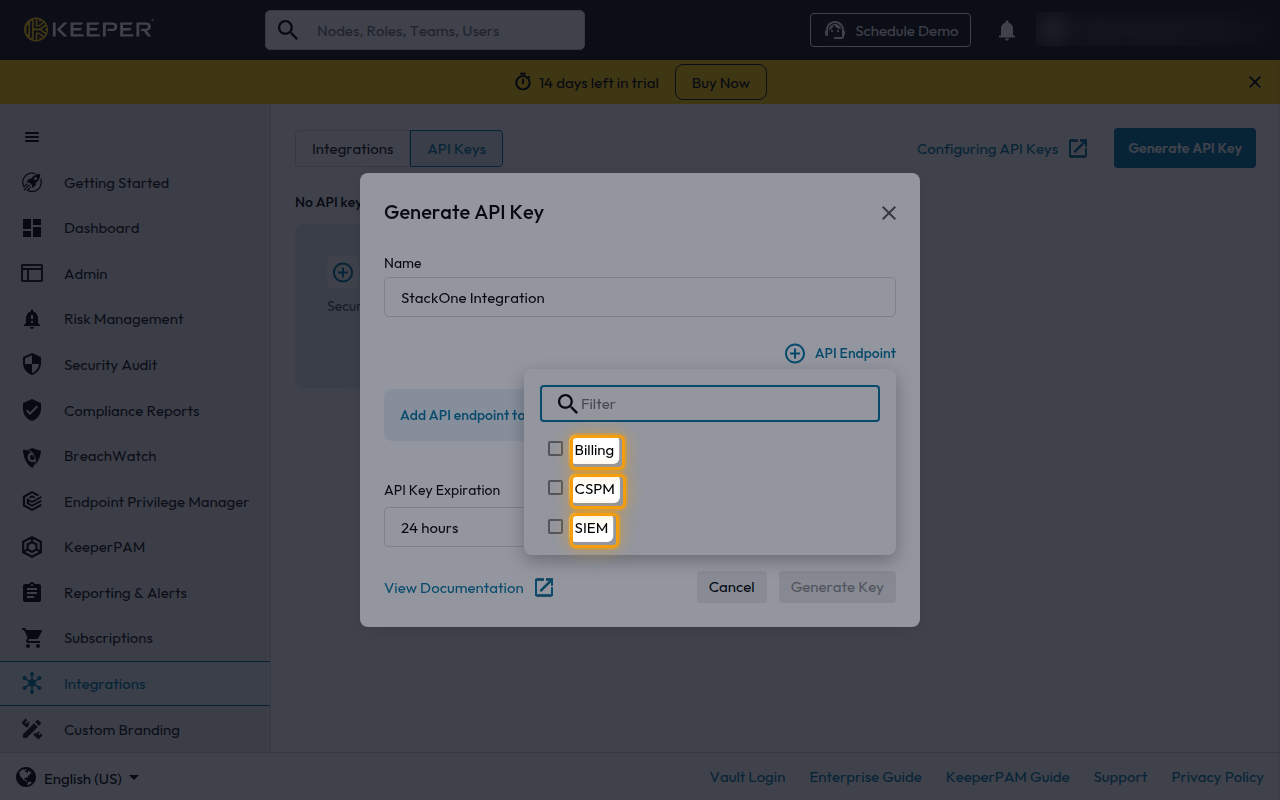Click the Dashboard grid icon

tap(32, 228)
